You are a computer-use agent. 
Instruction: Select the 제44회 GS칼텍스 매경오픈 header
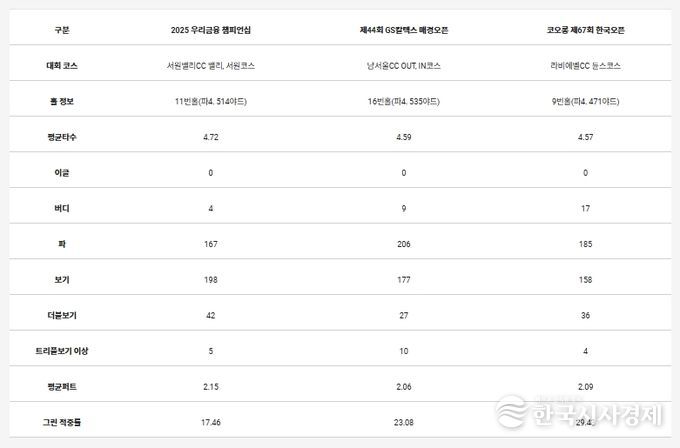[404, 30]
